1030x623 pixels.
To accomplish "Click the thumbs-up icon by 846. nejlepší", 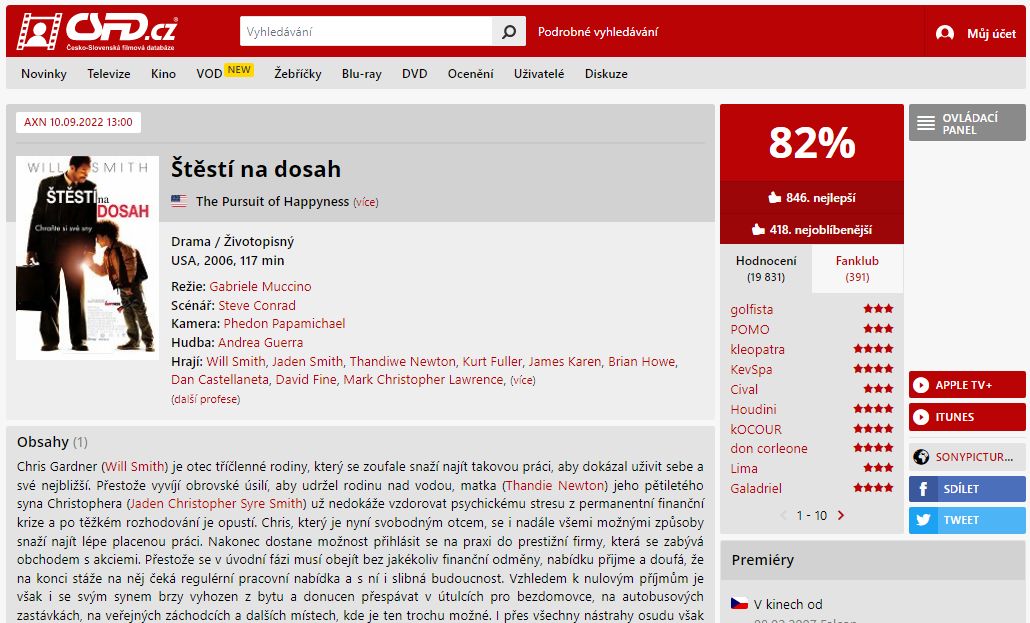I will click(x=774, y=197).
